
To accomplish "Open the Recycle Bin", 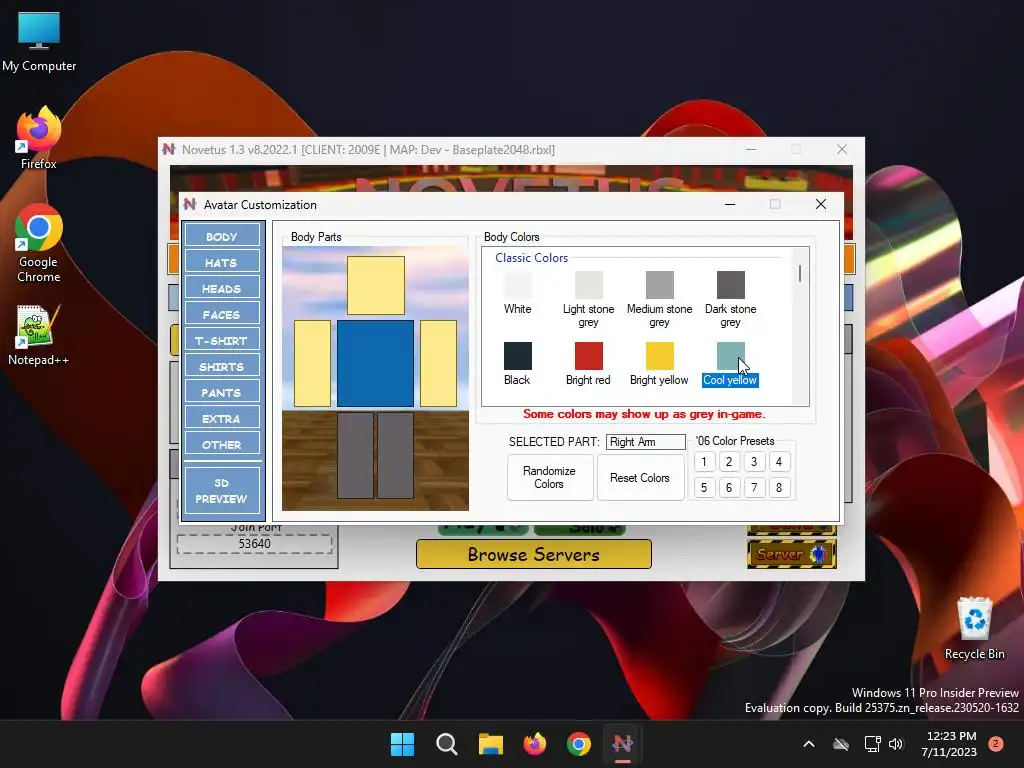I will (x=974, y=628).
